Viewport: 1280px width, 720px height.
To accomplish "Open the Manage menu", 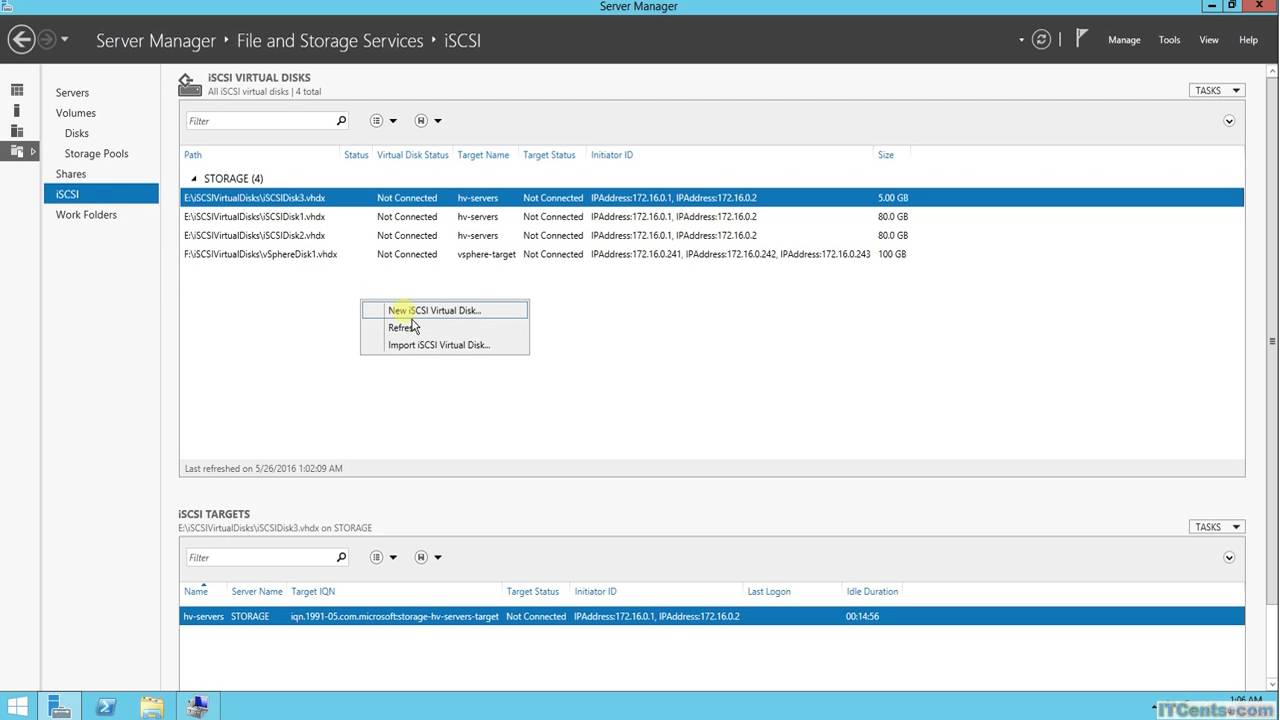I will pyautogui.click(x=1124, y=40).
